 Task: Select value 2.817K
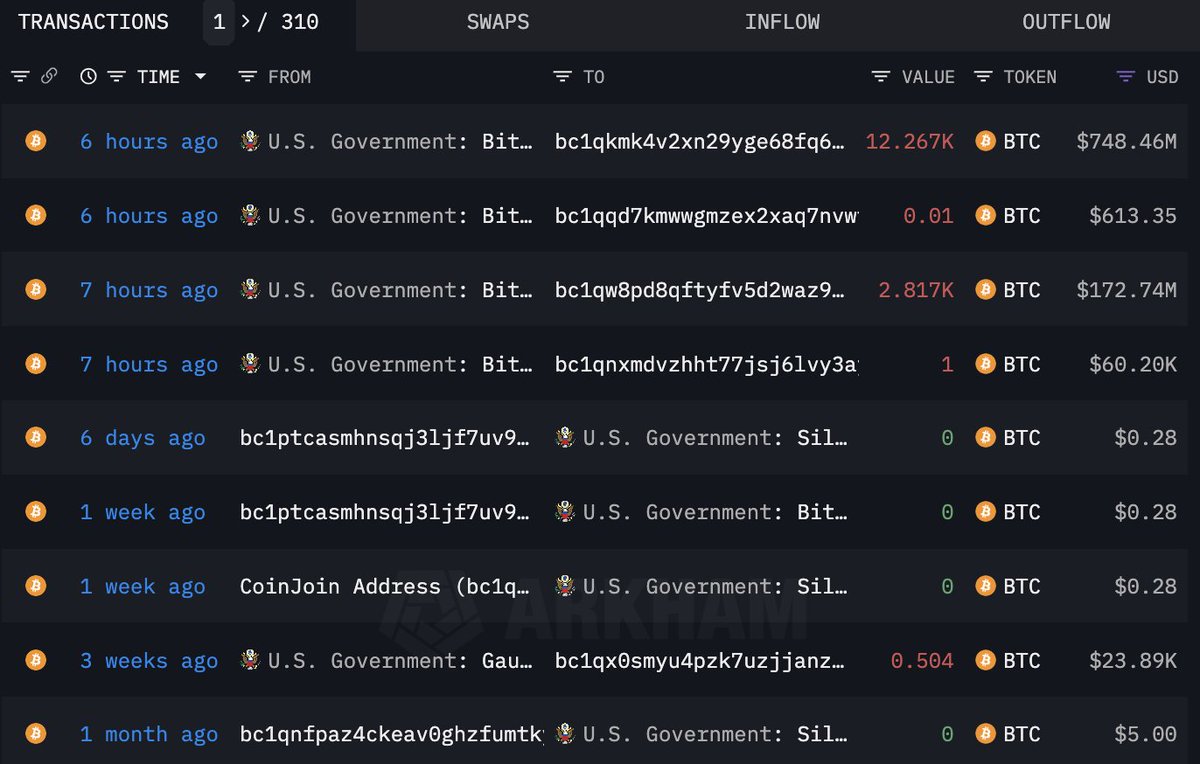(x=916, y=290)
